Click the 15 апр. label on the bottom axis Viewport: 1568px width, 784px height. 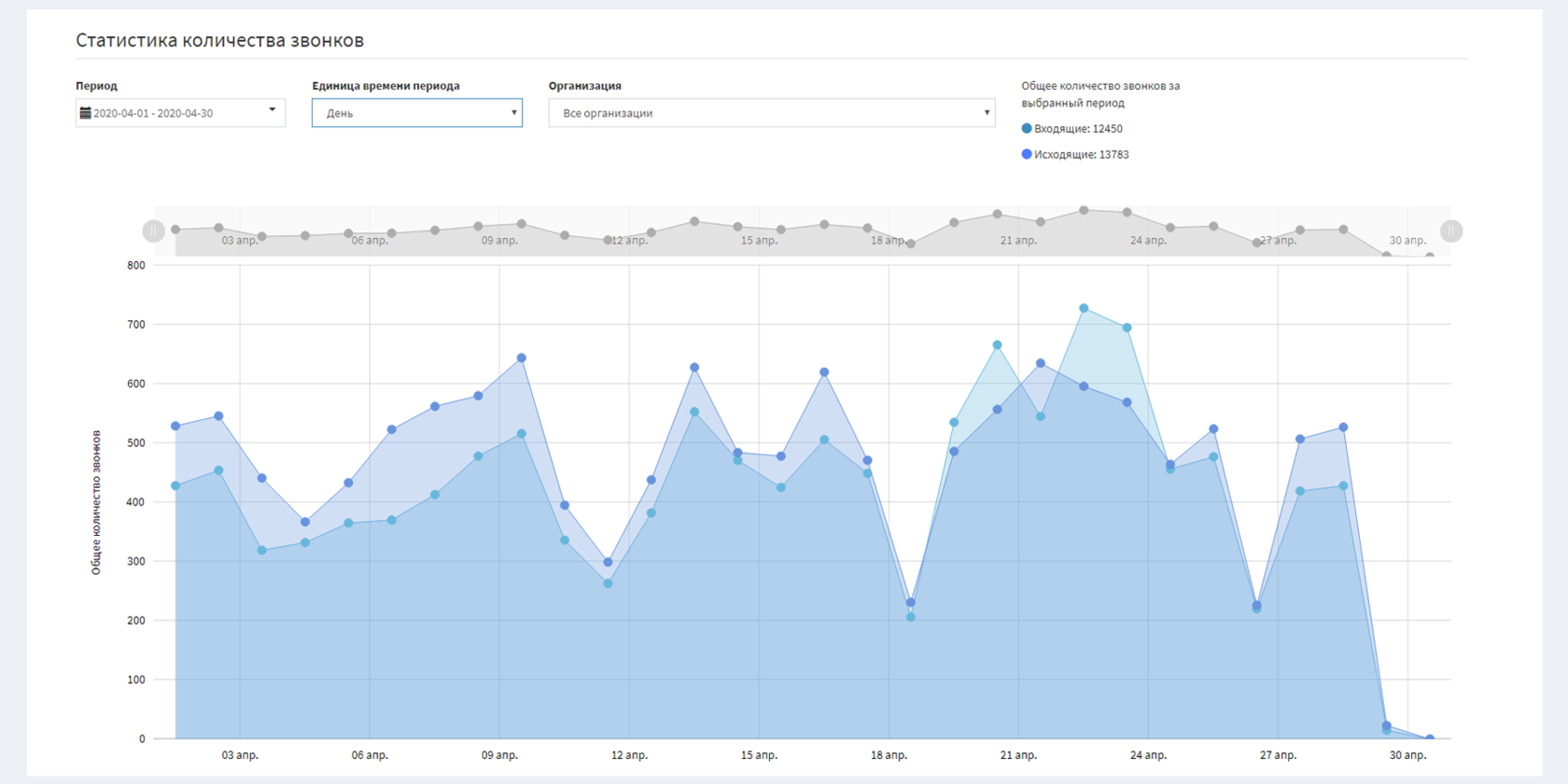pos(759,755)
